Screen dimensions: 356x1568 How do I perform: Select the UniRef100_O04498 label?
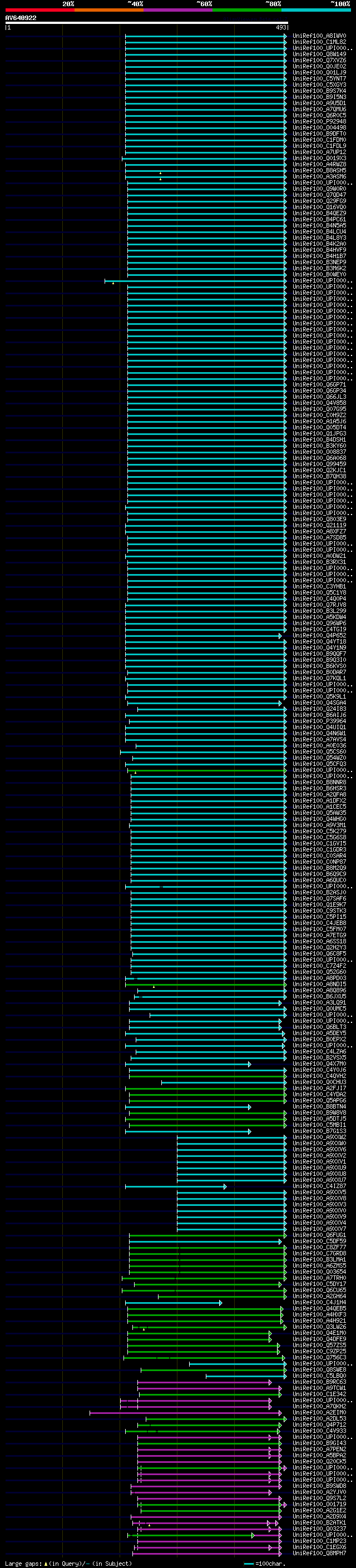(319, 127)
